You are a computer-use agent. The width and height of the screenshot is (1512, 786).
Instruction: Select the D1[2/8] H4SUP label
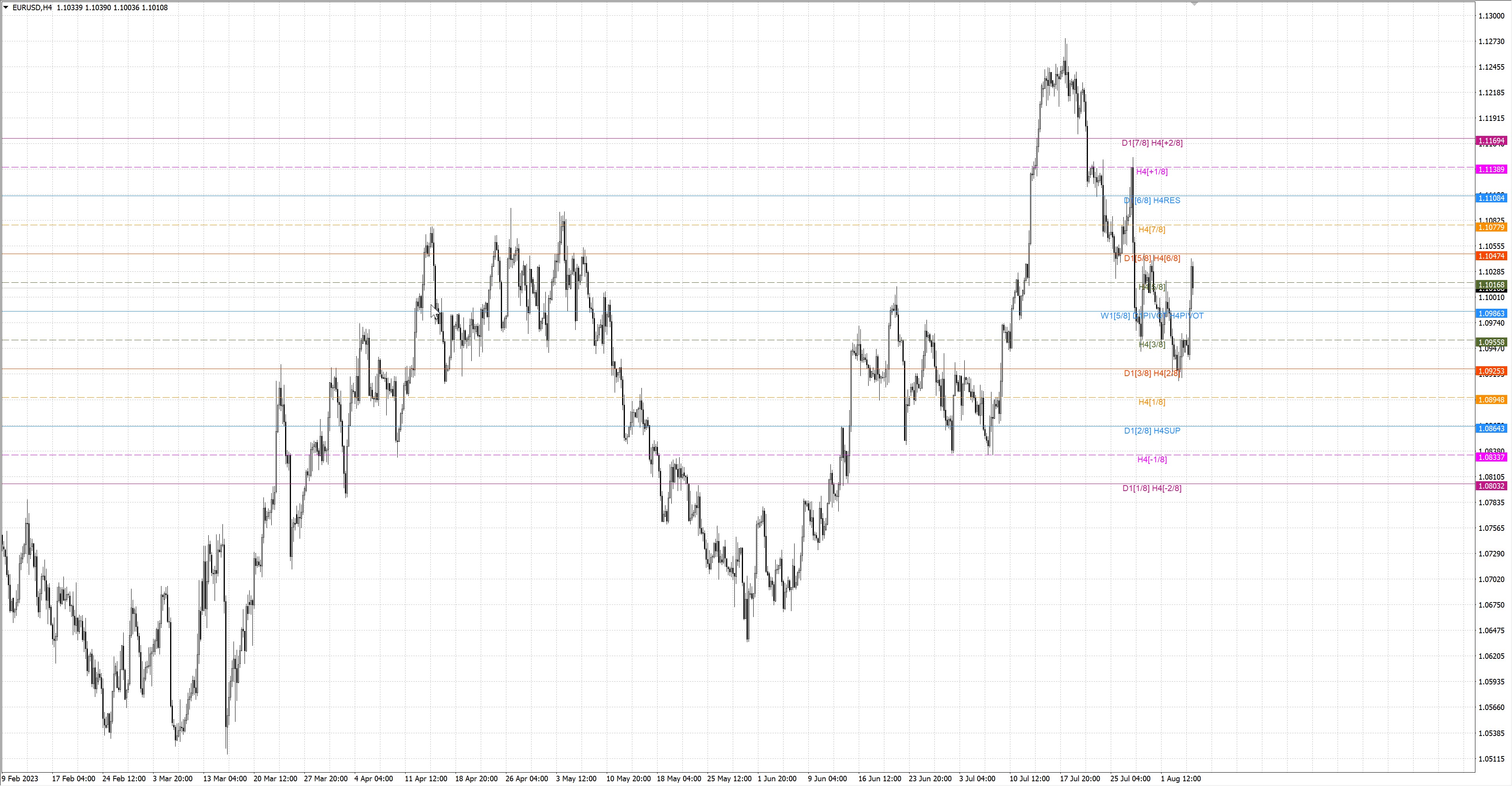(1152, 430)
